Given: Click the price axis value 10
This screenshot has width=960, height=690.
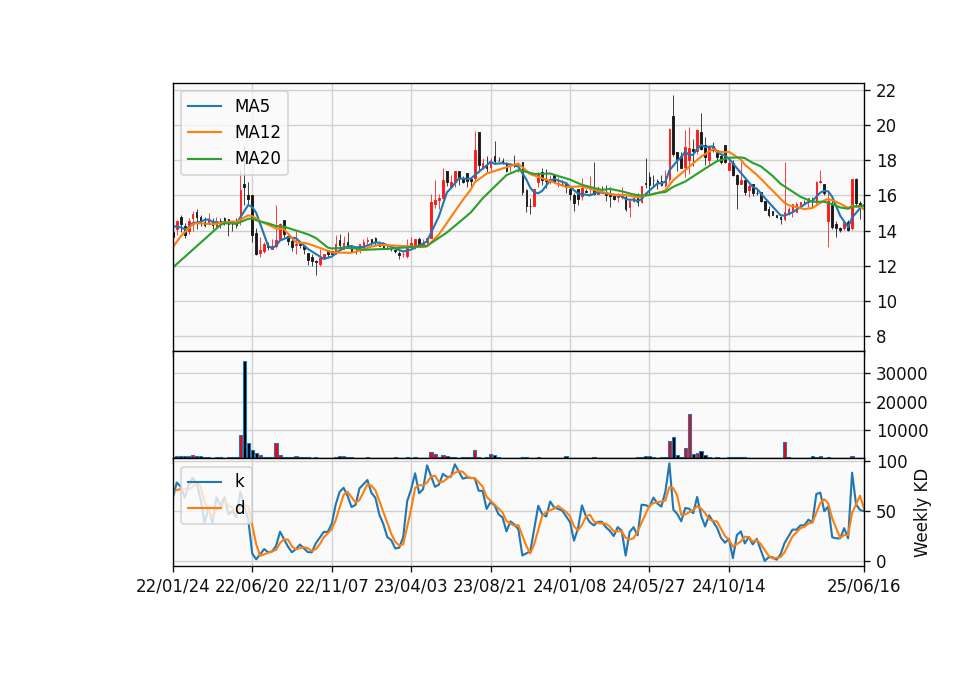Looking at the screenshot, I should click(x=886, y=302).
